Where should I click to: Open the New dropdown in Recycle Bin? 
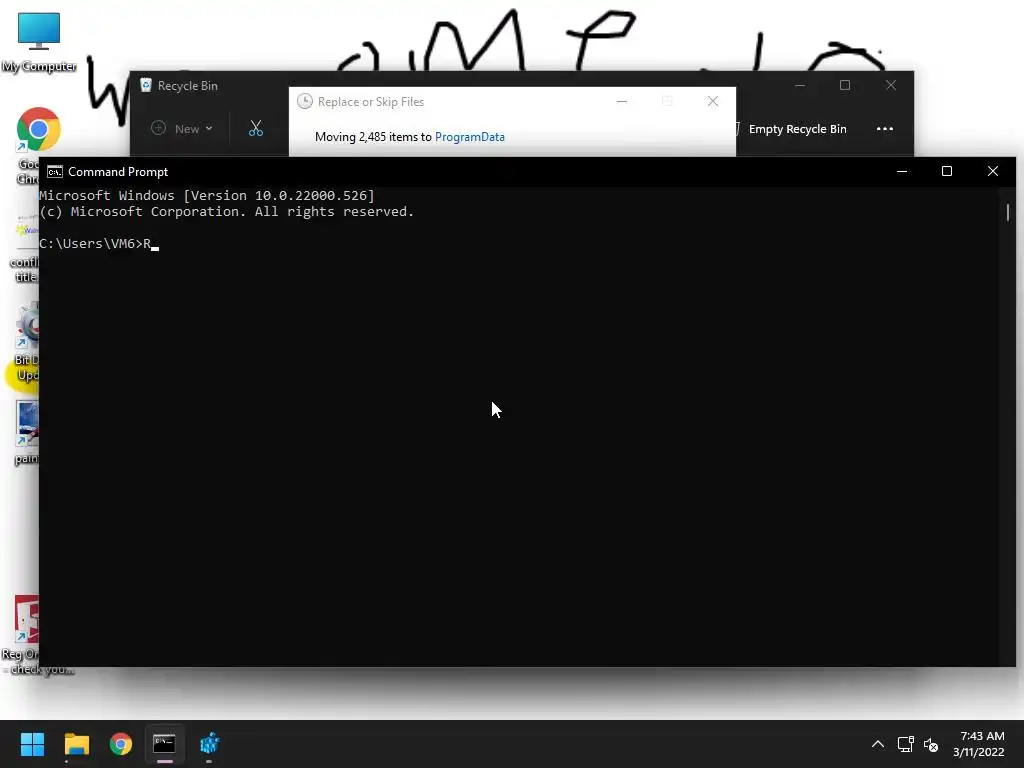(182, 129)
